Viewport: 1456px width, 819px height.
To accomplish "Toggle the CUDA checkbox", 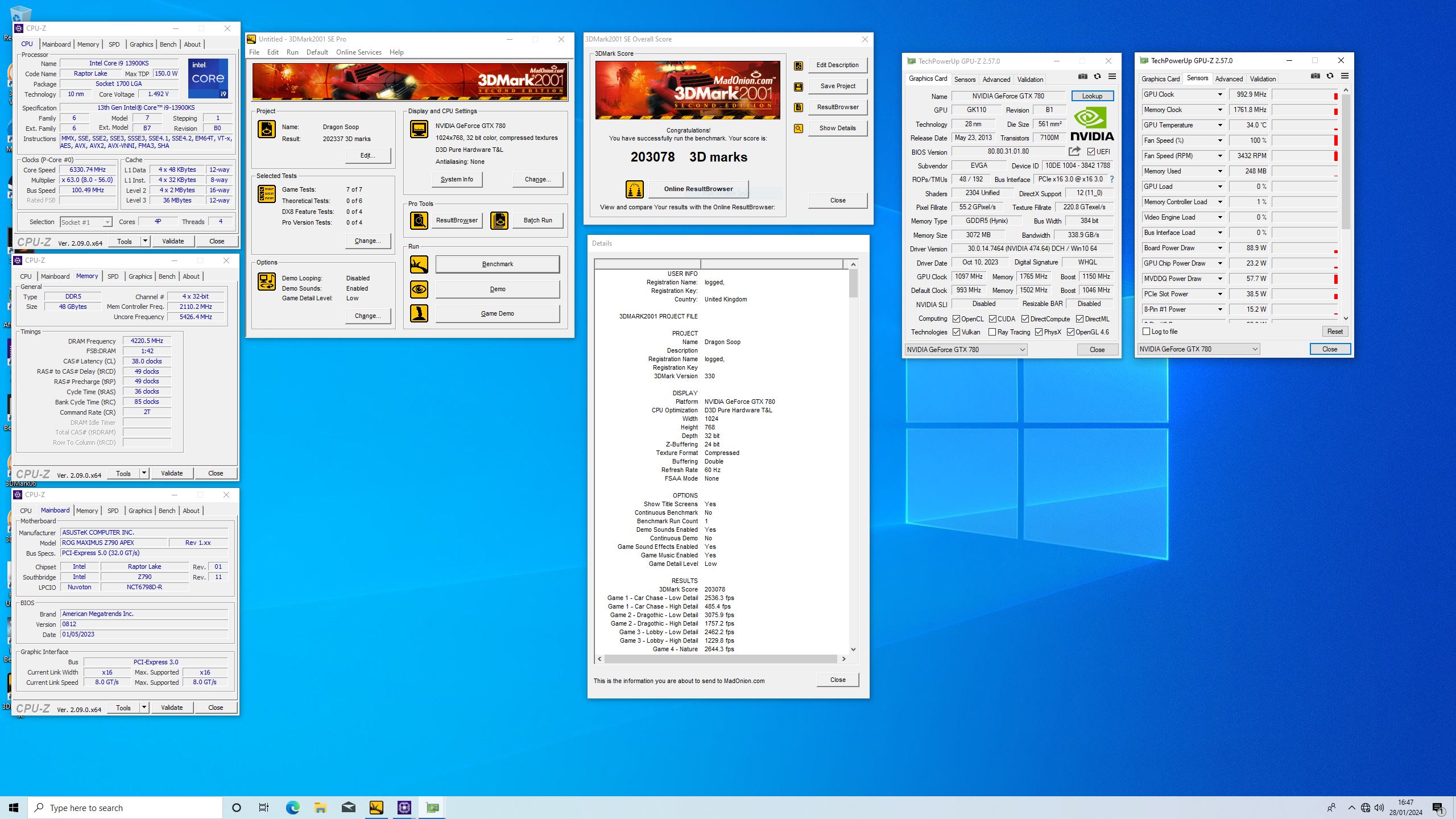I will pos(993,319).
